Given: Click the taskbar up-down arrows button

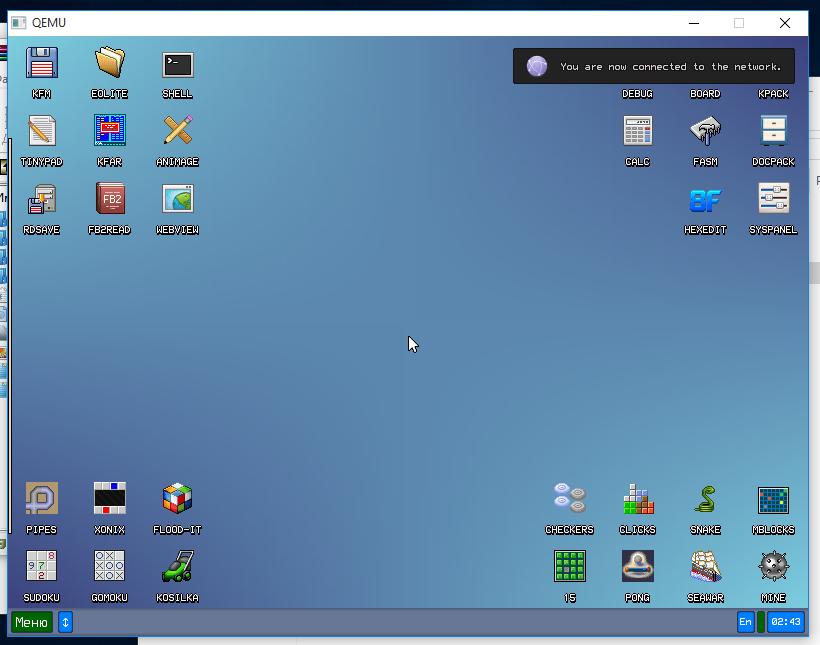Looking at the screenshot, I should [x=65, y=622].
